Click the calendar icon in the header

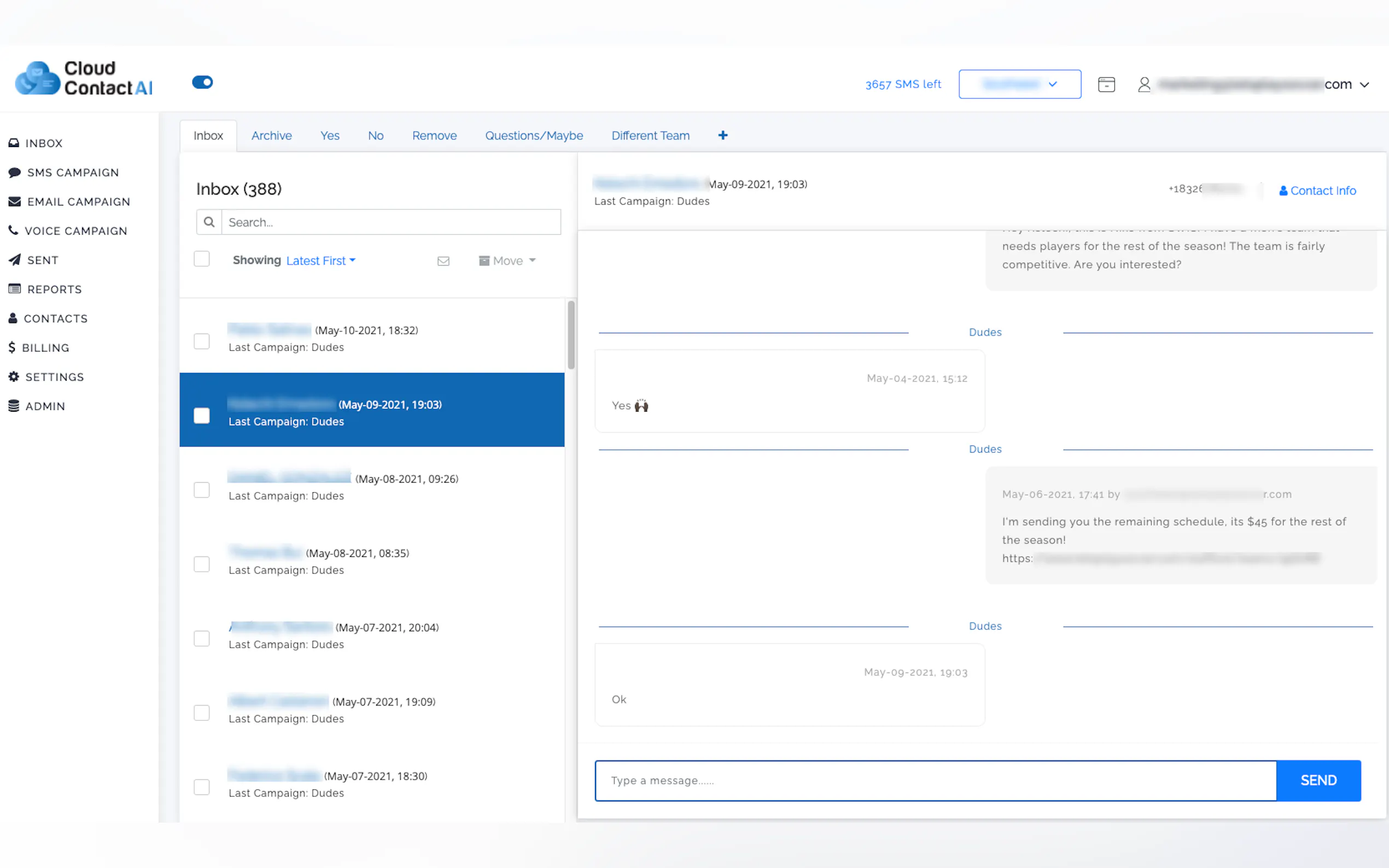[x=1106, y=84]
